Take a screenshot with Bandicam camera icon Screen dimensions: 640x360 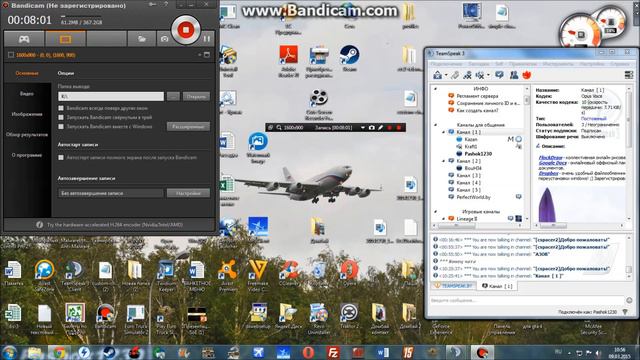click(164, 39)
